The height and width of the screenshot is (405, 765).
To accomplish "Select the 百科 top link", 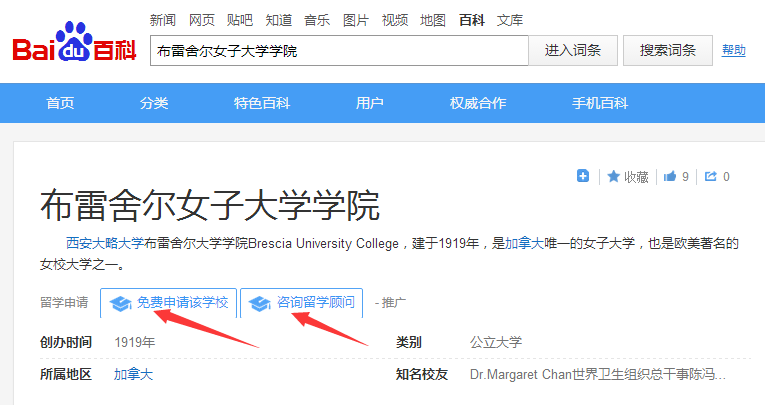I will [472, 20].
